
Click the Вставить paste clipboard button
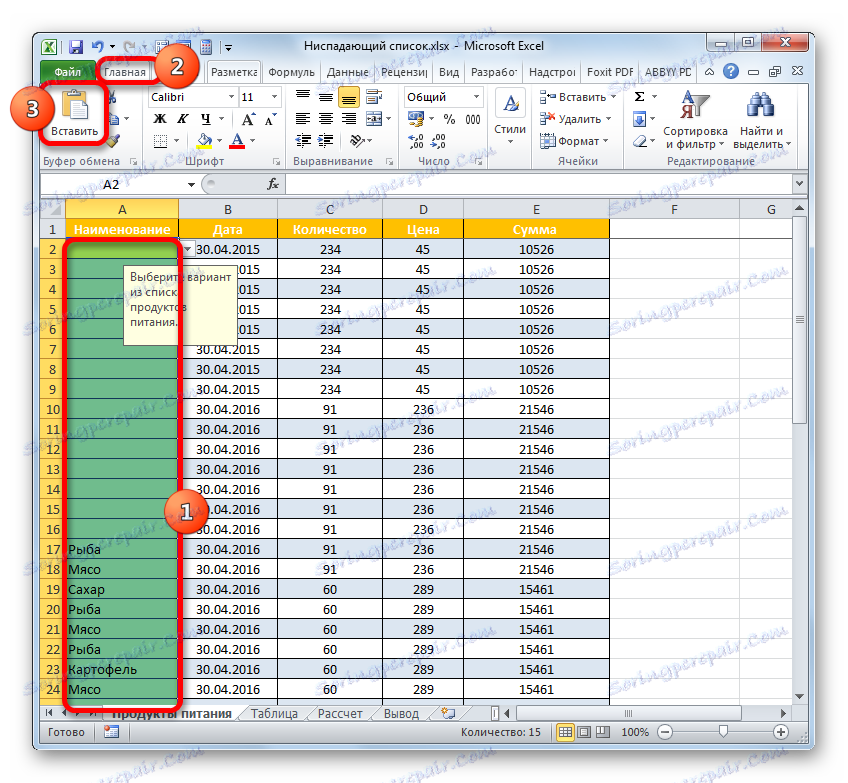pos(75,113)
